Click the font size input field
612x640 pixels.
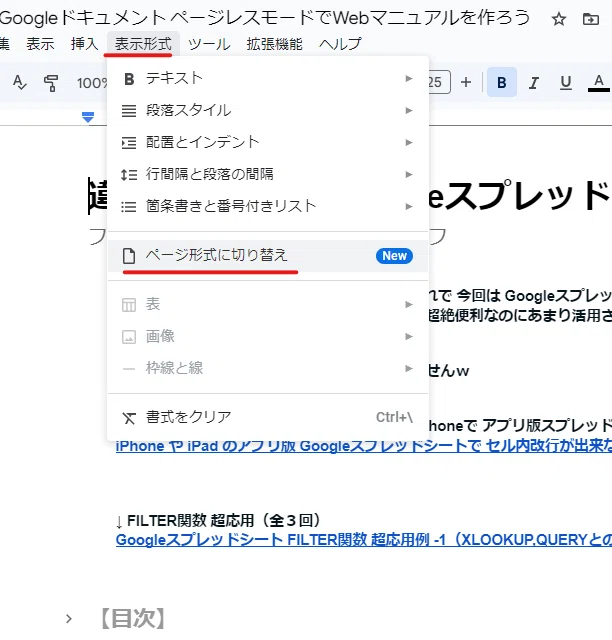tap(439, 82)
